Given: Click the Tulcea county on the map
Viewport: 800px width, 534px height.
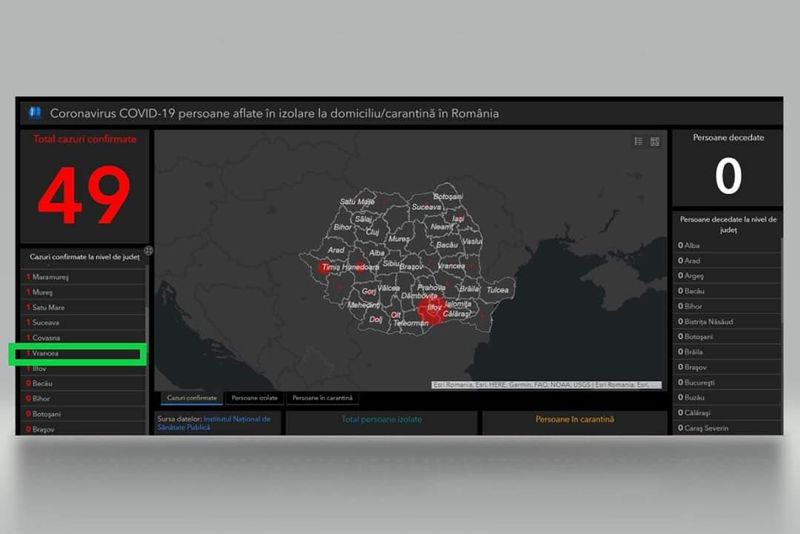Looking at the screenshot, I should tap(497, 289).
